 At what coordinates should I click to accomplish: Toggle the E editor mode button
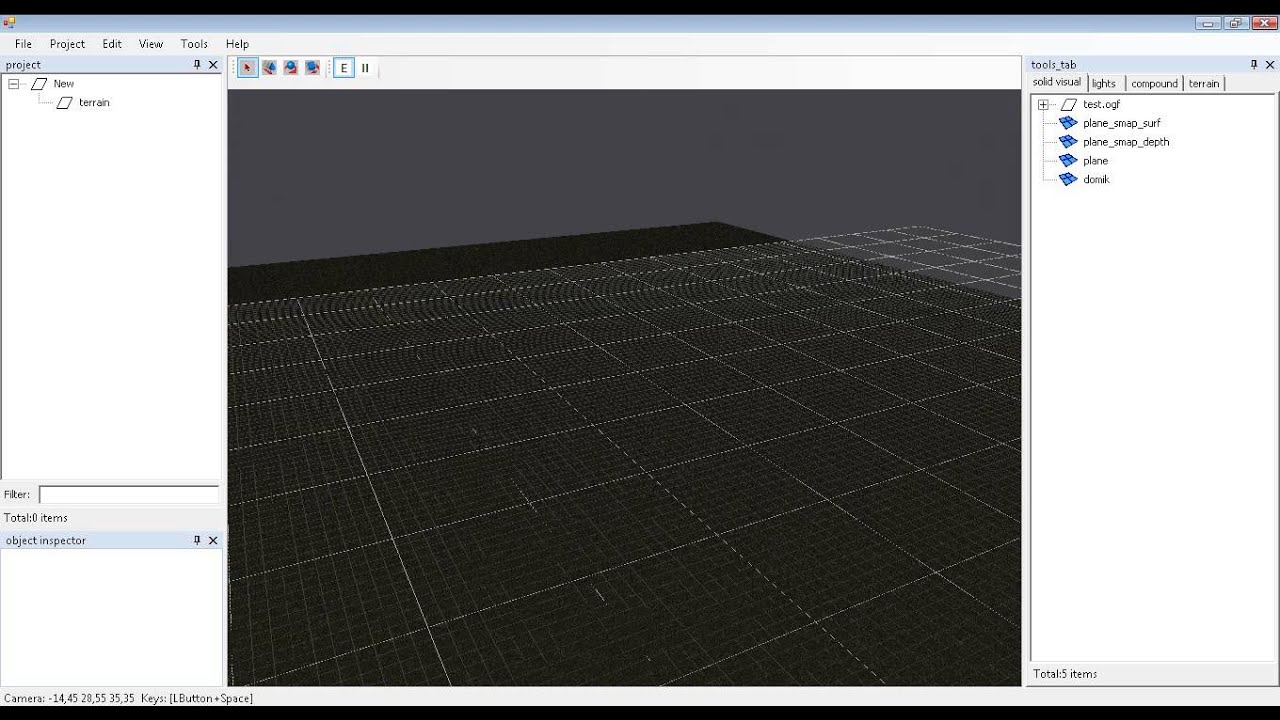point(344,68)
